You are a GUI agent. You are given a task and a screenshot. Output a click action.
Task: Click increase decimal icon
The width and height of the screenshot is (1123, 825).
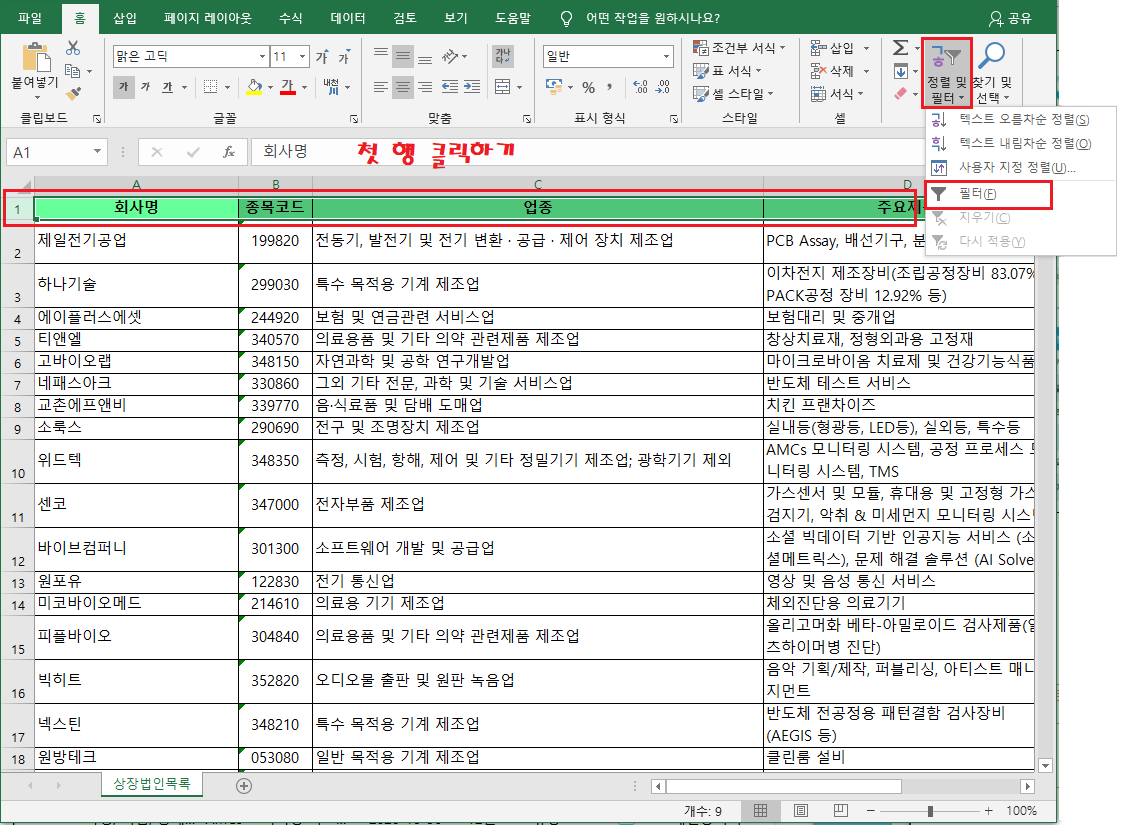641,87
